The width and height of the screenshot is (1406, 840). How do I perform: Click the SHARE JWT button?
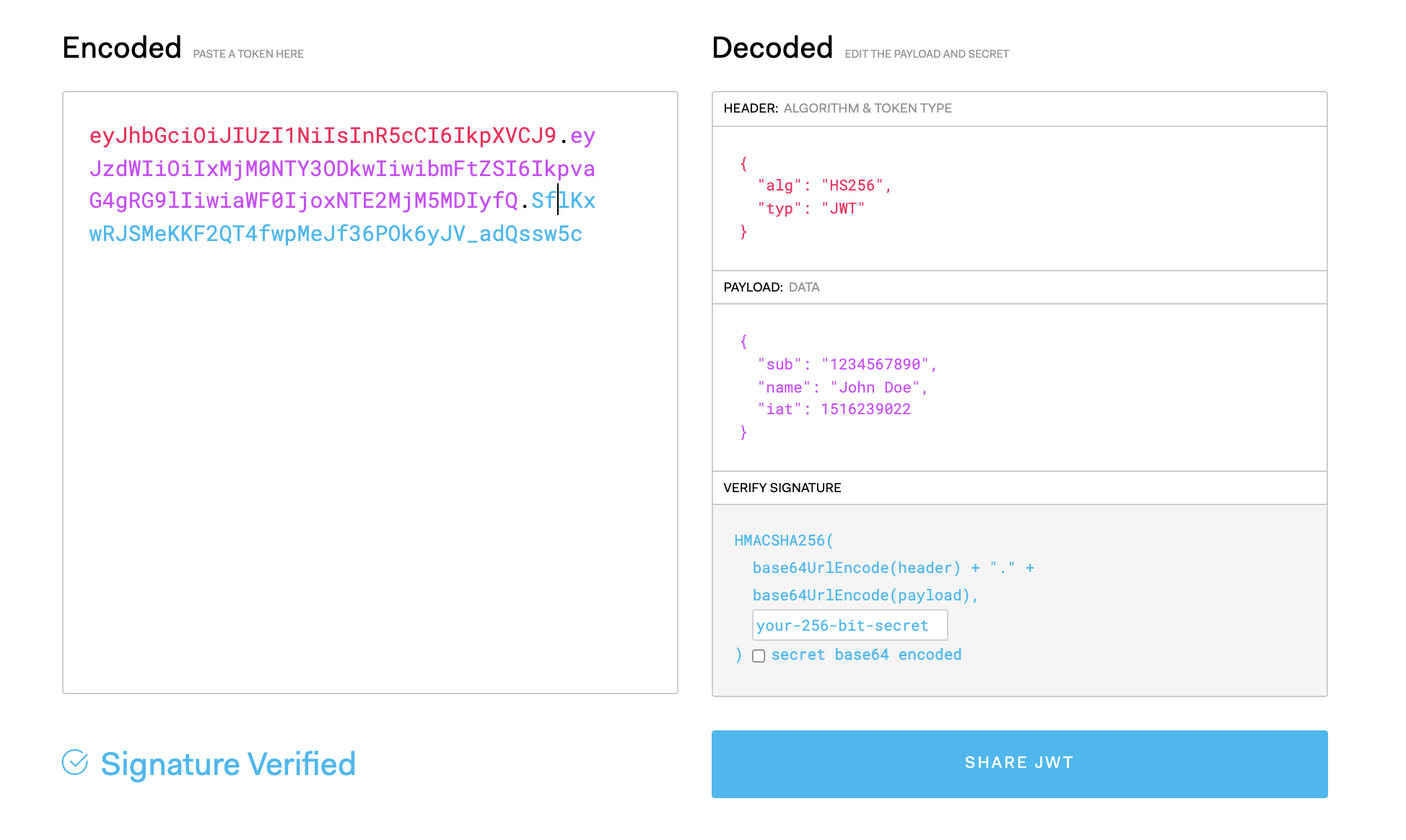coord(1018,764)
